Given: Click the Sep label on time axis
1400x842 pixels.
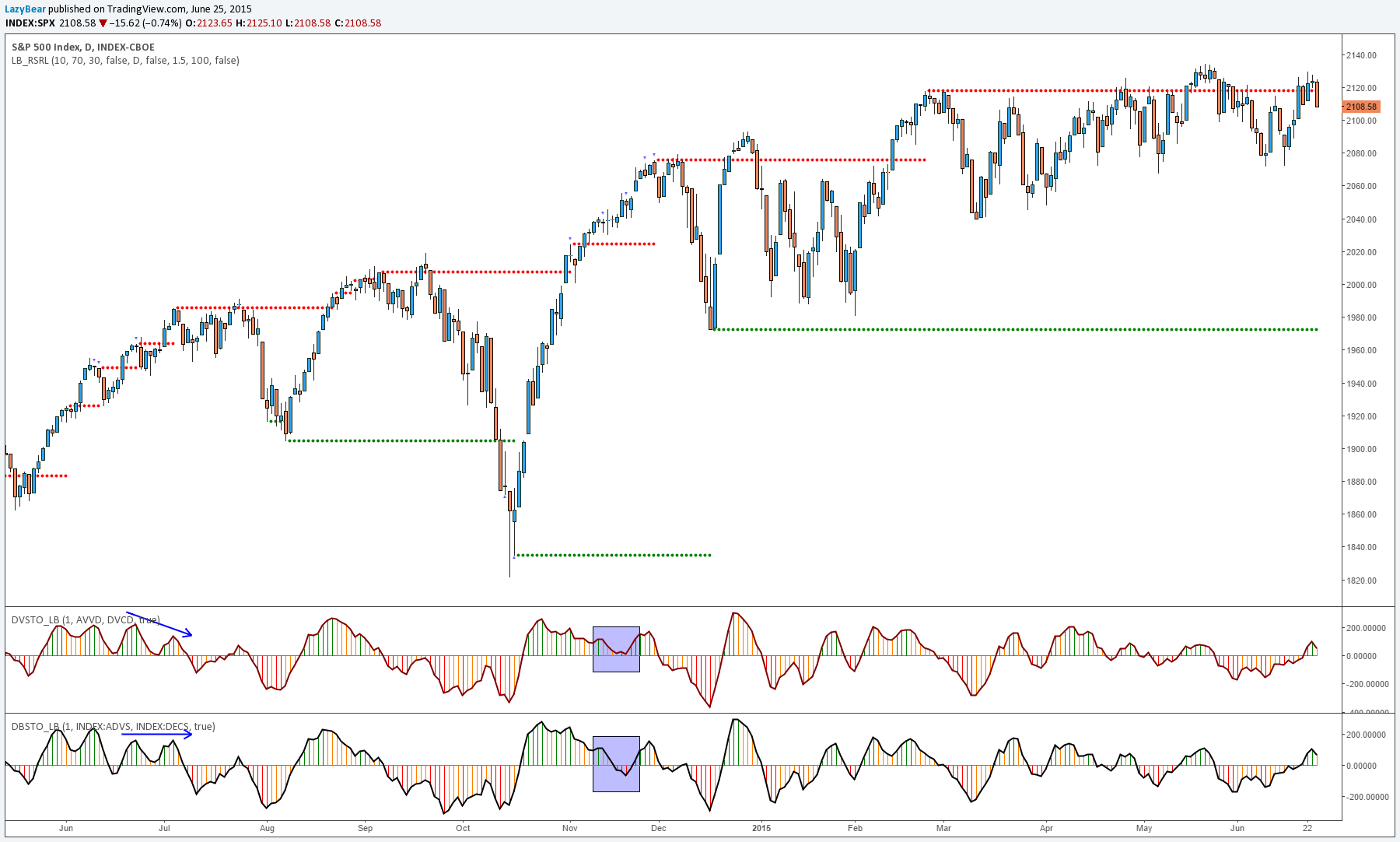Looking at the screenshot, I should point(365,828).
